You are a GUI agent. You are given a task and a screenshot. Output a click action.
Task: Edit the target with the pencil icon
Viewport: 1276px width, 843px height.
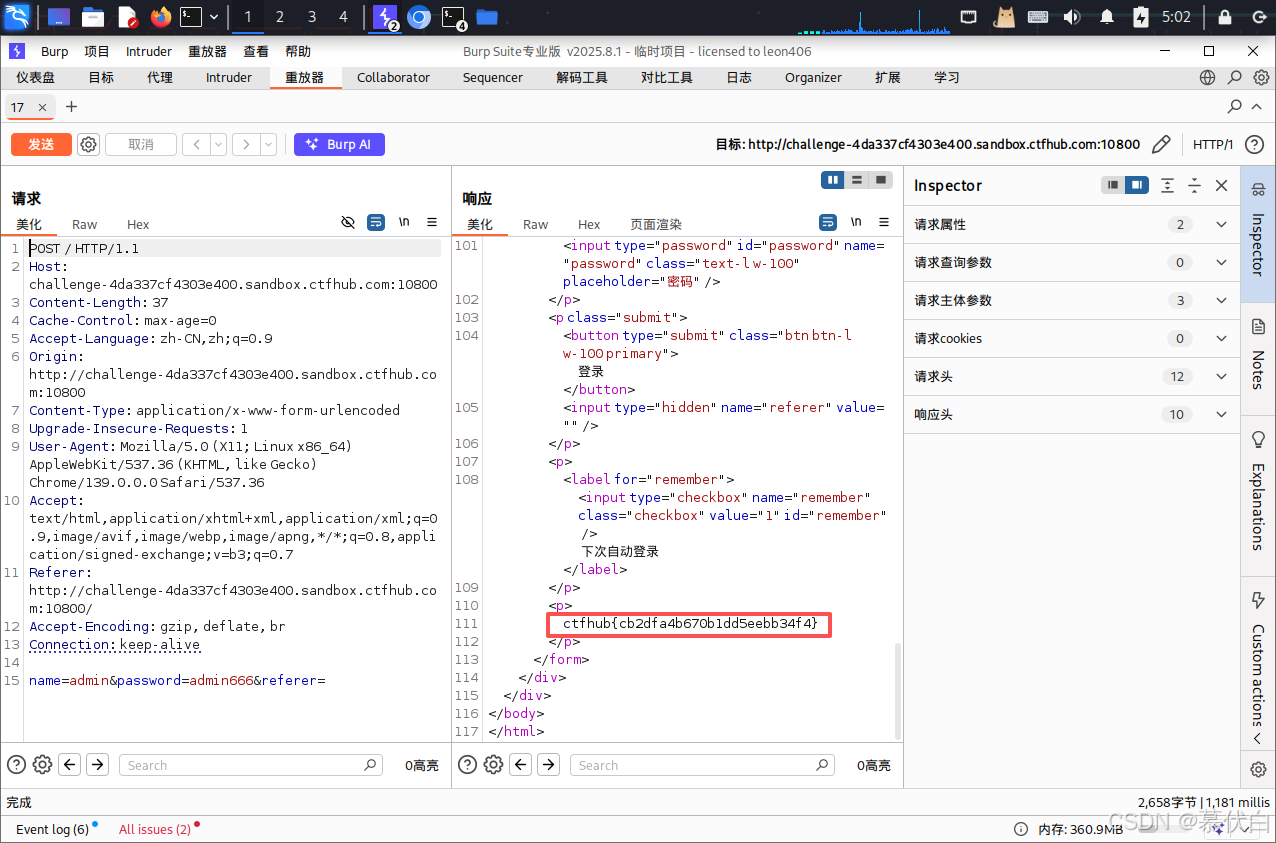point(1161,144)
